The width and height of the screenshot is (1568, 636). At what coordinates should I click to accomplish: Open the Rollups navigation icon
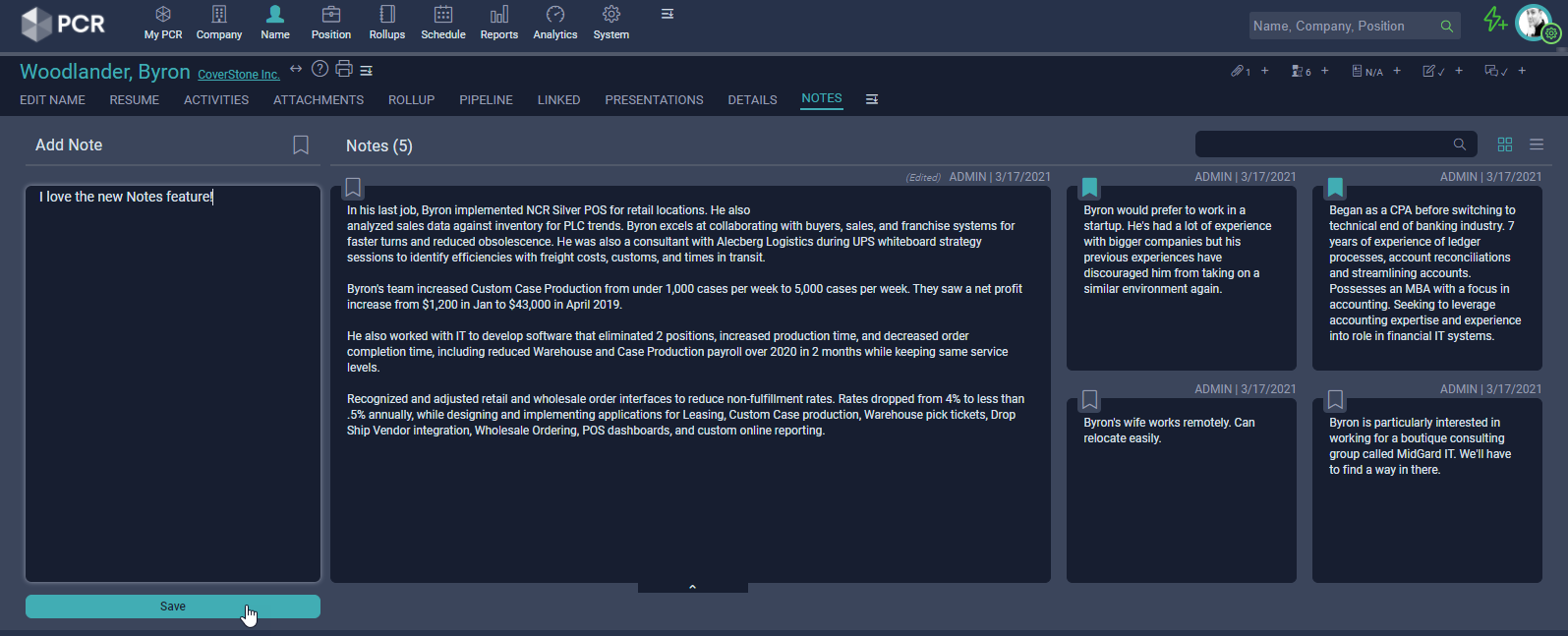tap(387, 23)
